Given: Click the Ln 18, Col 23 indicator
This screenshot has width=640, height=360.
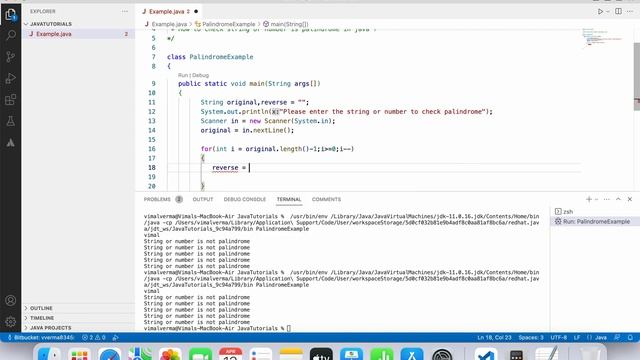Looking at the screenshot, I should pos(494,338).
